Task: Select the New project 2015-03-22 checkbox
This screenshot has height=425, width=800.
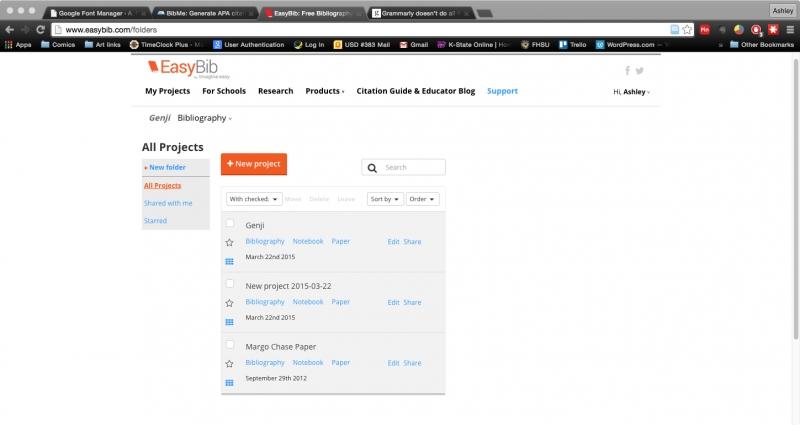Action: [230, 284]
